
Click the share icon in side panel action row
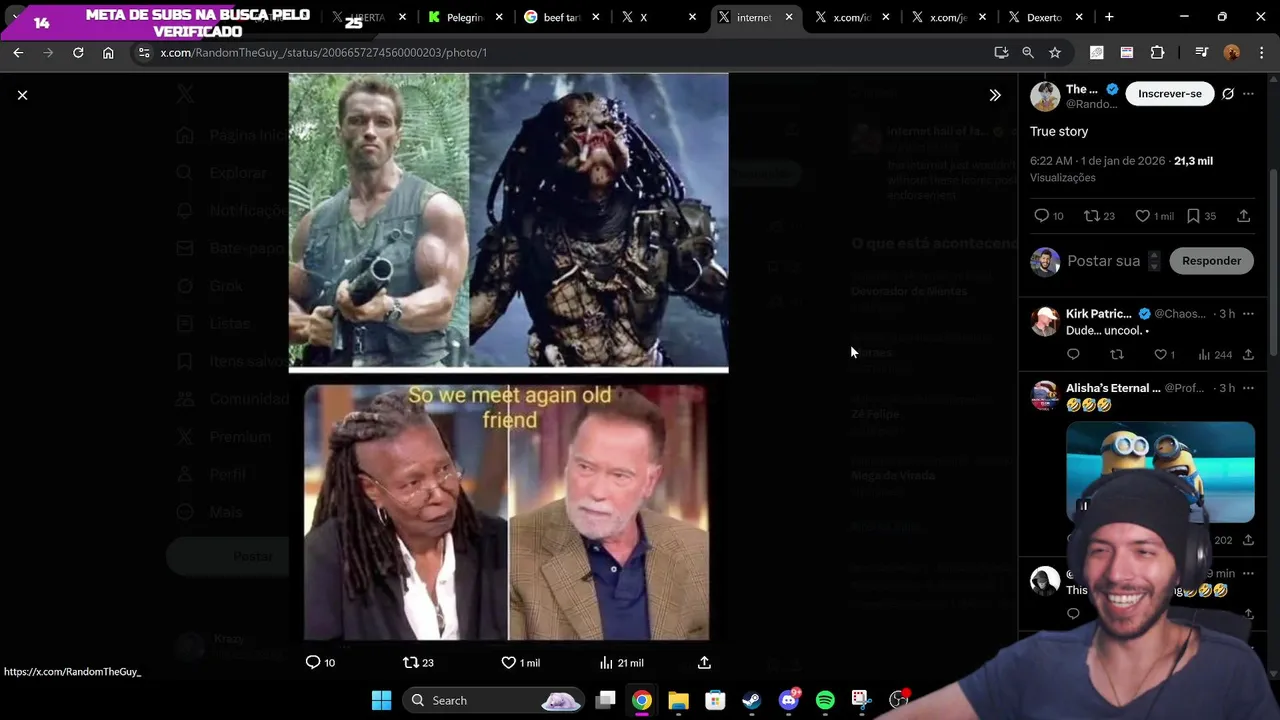[x=1244, y=216]
